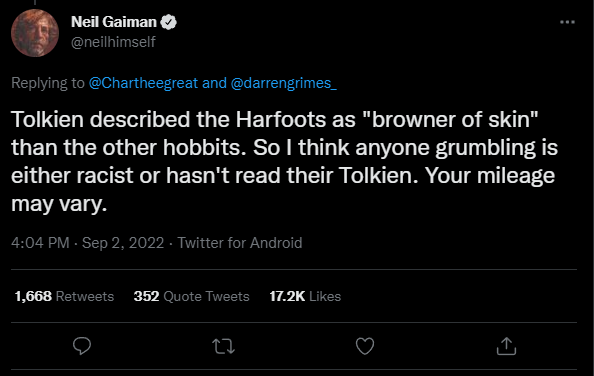Open the Neil Gaiman display name
Screen dimensions: 594x376
click(114, 22)
